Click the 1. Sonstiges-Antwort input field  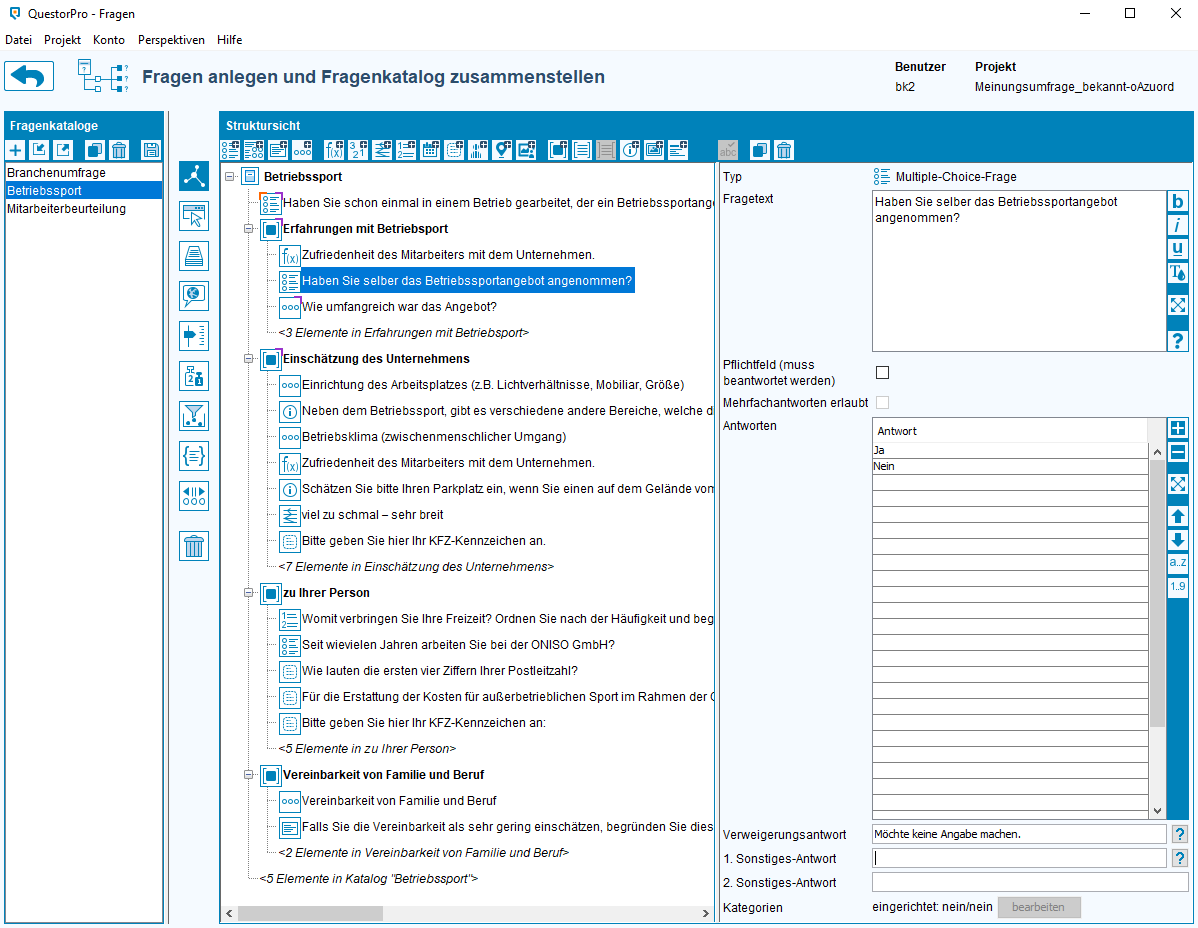[x=1018, y=858]
